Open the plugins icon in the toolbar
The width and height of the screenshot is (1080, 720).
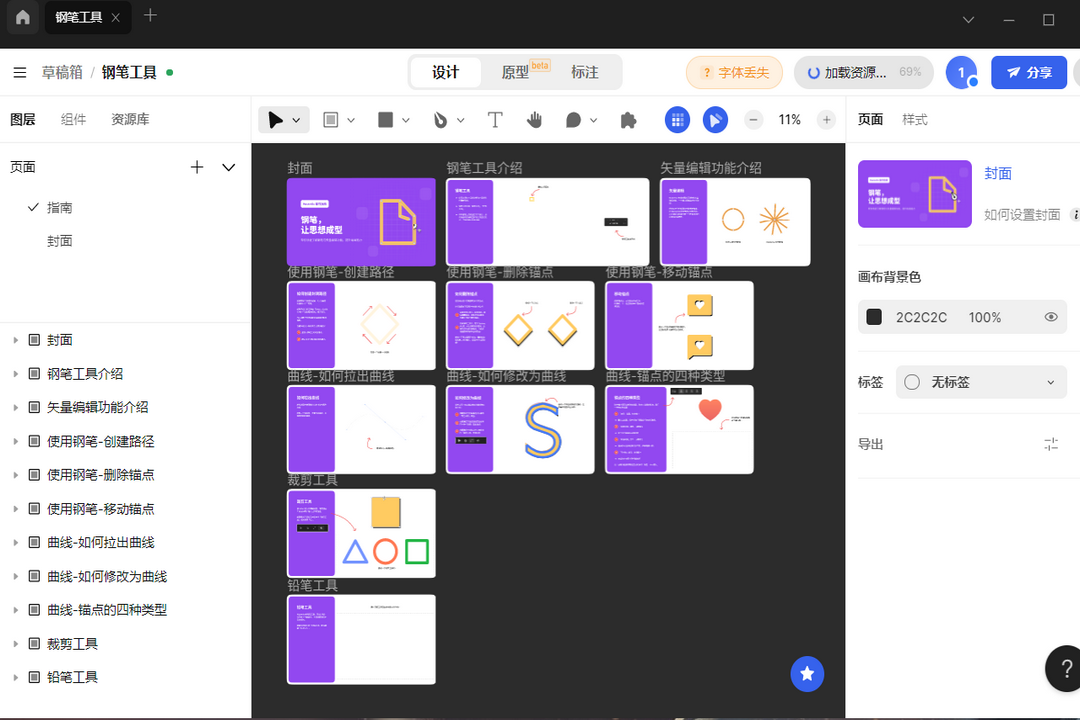coord(627,119)
